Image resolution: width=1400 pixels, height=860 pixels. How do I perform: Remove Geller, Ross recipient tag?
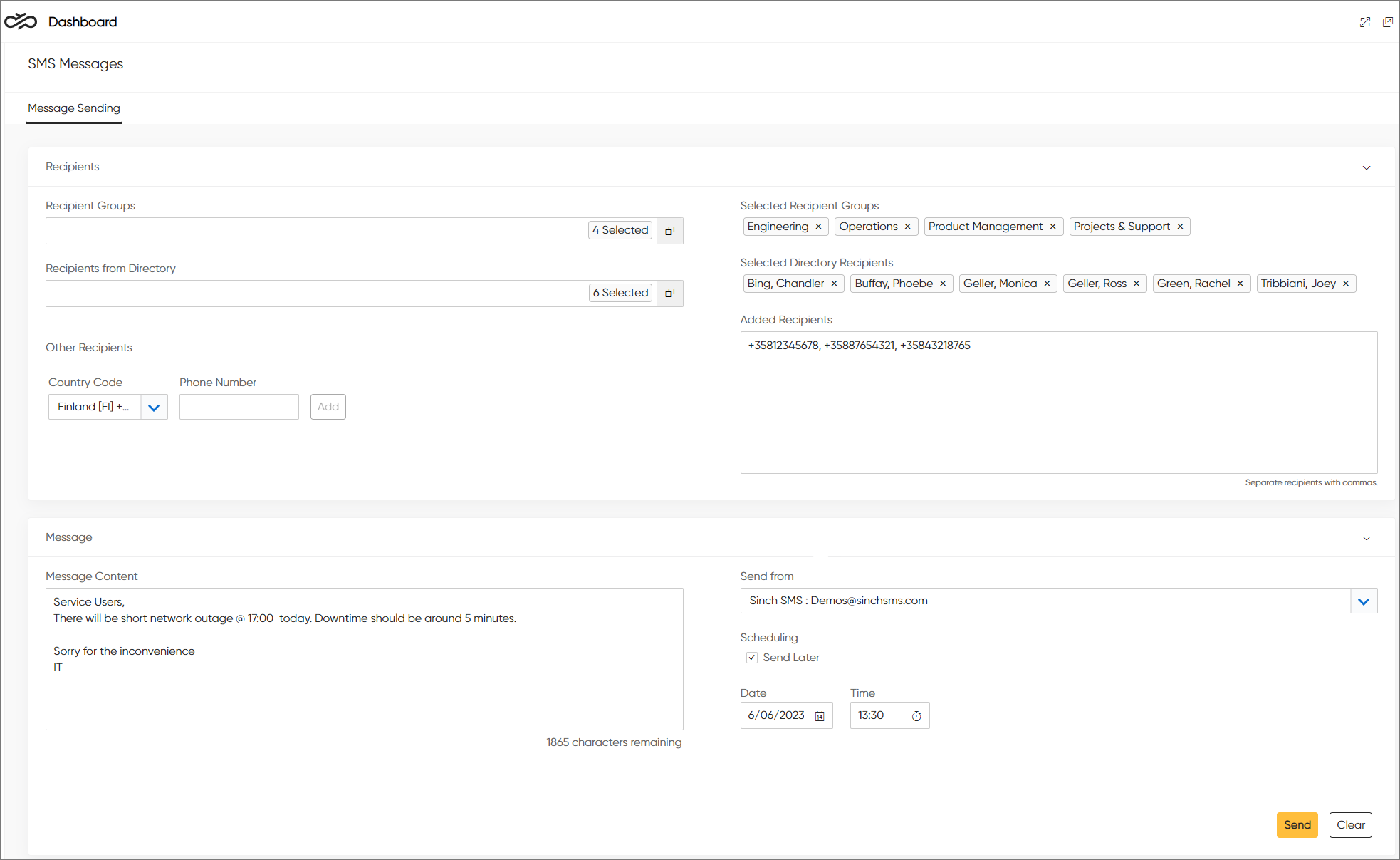[1137, 284]
